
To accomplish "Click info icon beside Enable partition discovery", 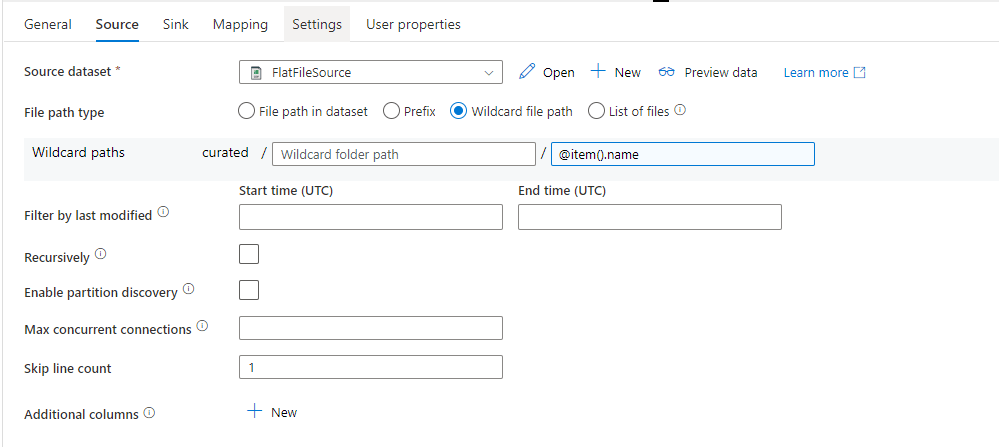I will pos(188,291).
